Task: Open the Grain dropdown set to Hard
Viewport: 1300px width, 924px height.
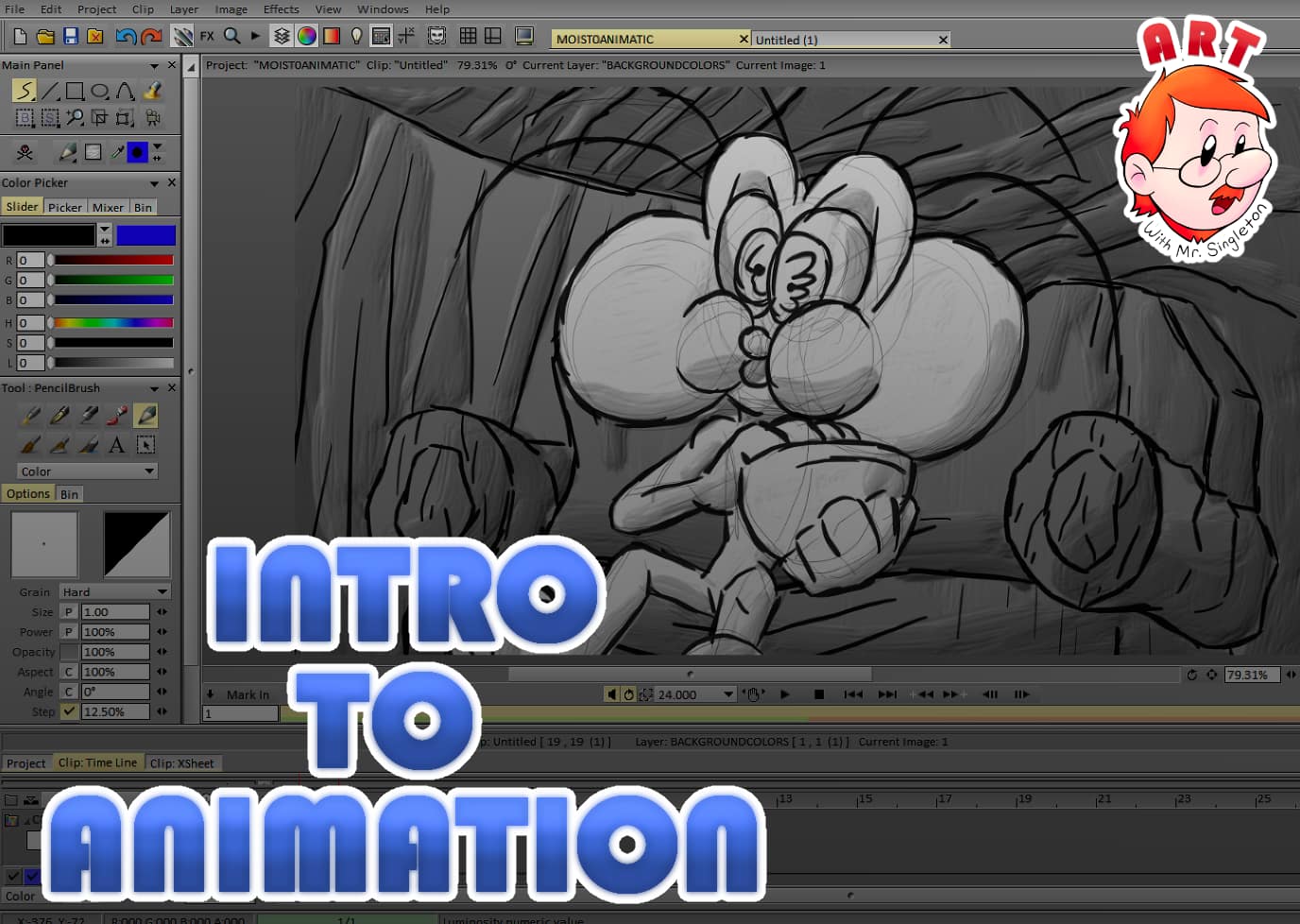Action: point(113,591)
